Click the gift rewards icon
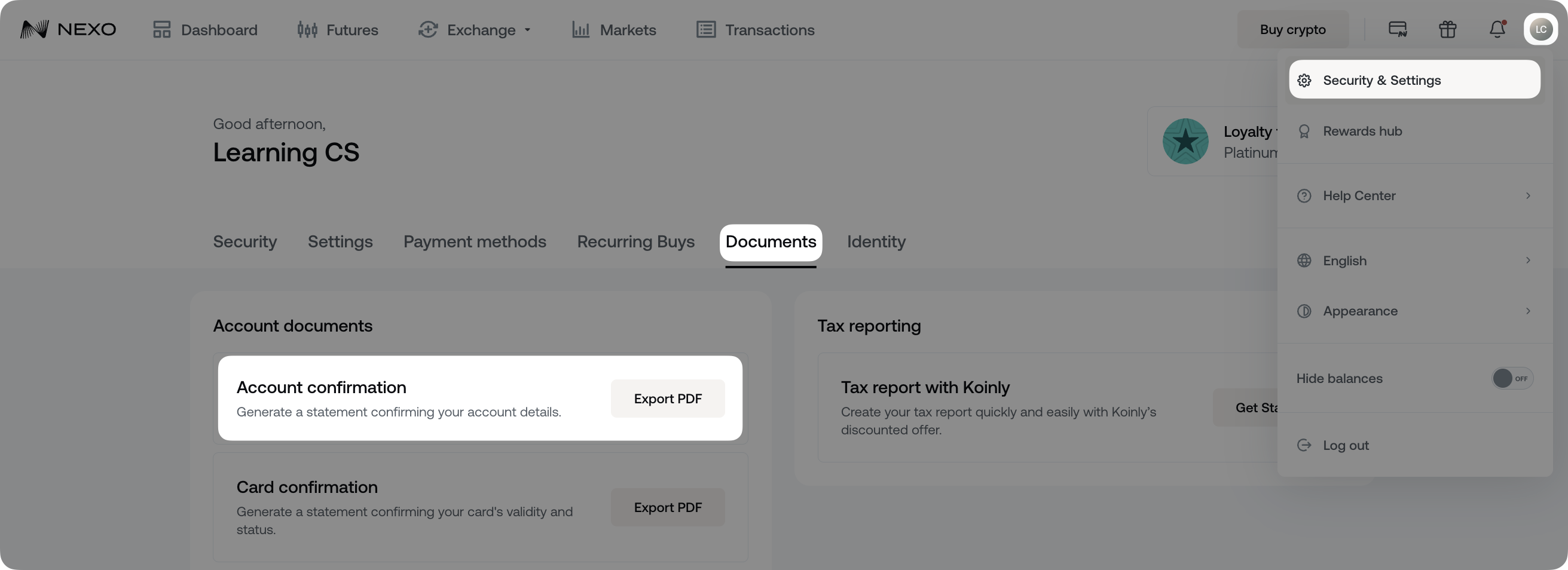The image size is (1568, 570). (x=1448, y=29)
